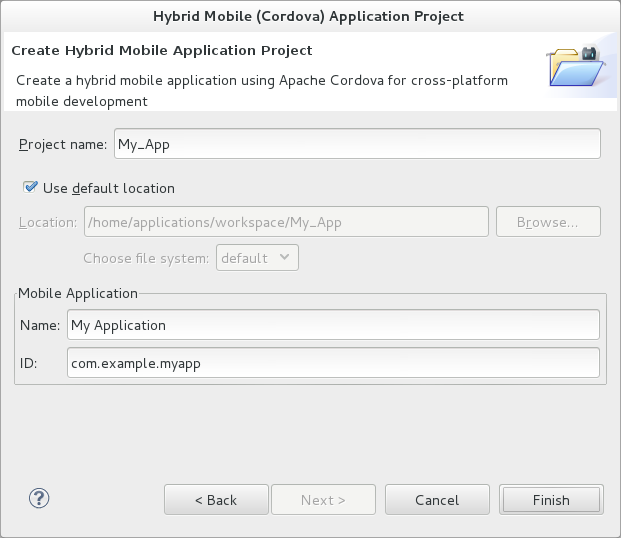
Task: Click the Project name: label
Action: tap(63, 145)
